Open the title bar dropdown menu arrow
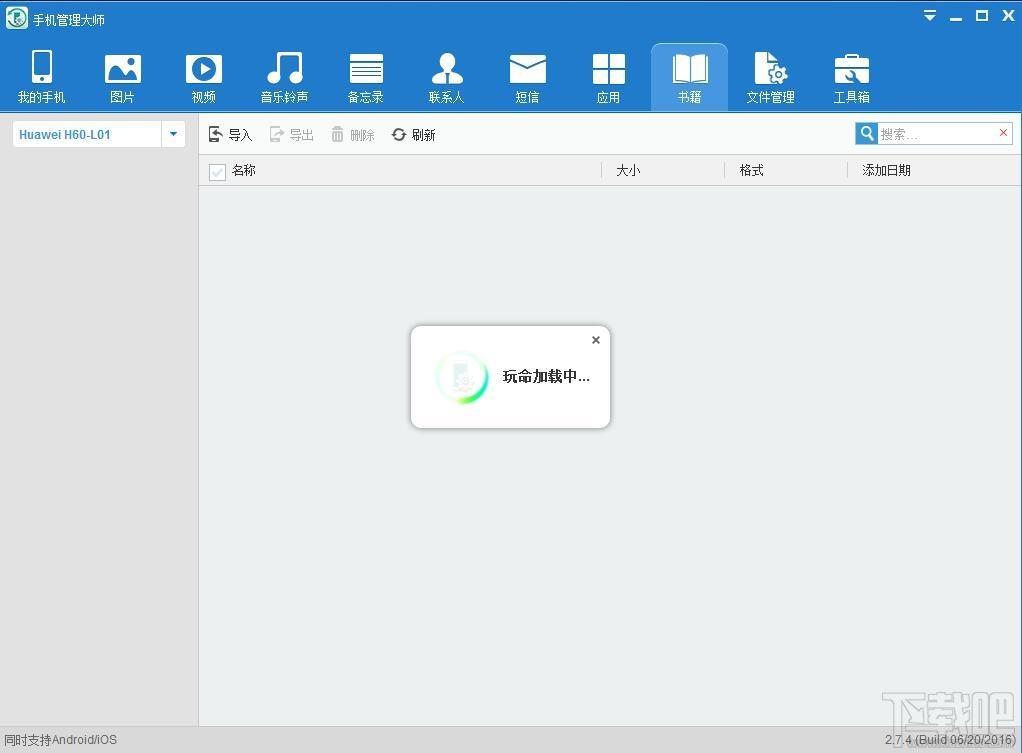Viewport: 1022px width, 753px height. point(930,16)
